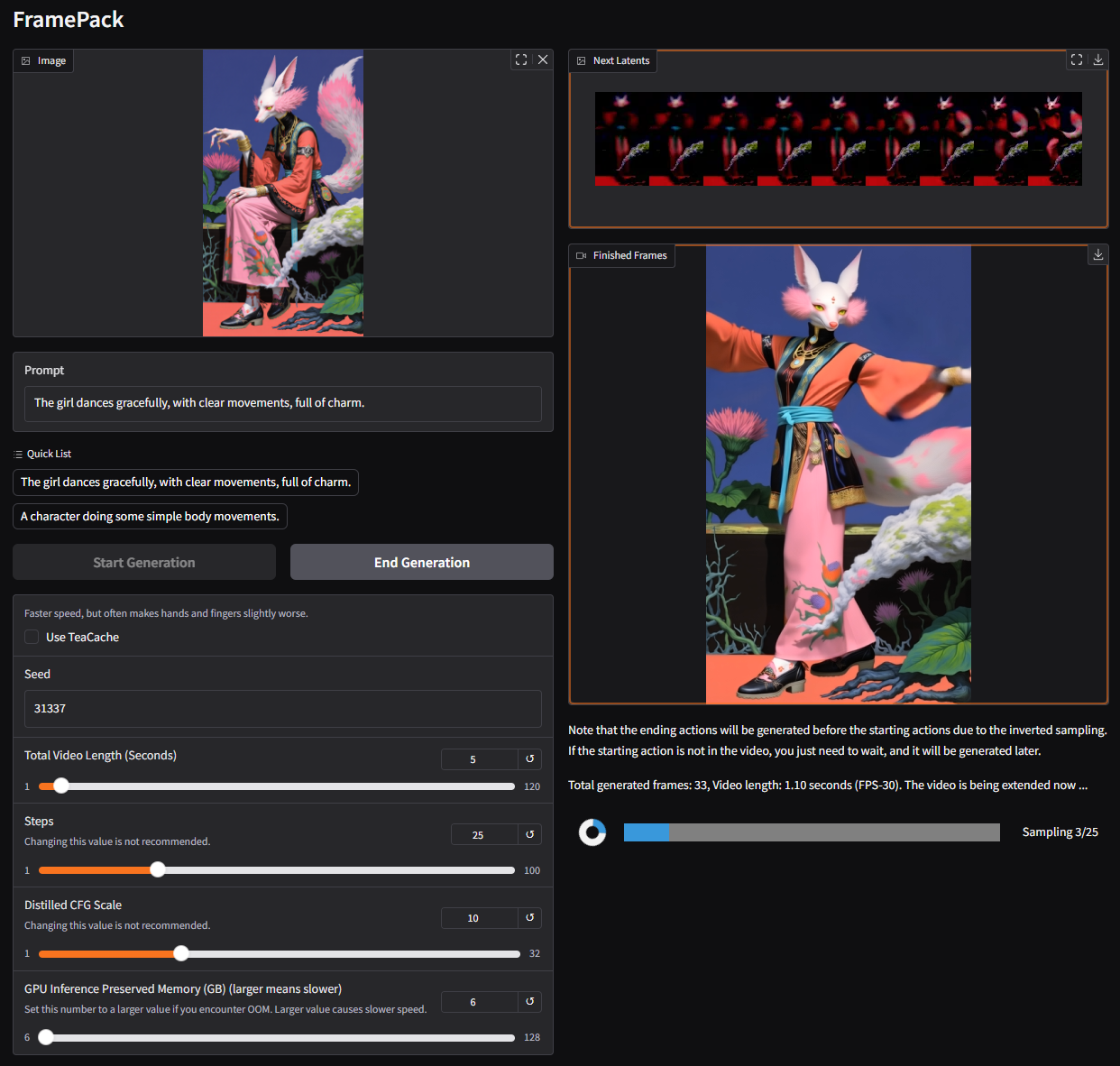1120x1066 pixels.
Task: Click the GPU Preserved Memory number box
Action: click(479, 1002)
